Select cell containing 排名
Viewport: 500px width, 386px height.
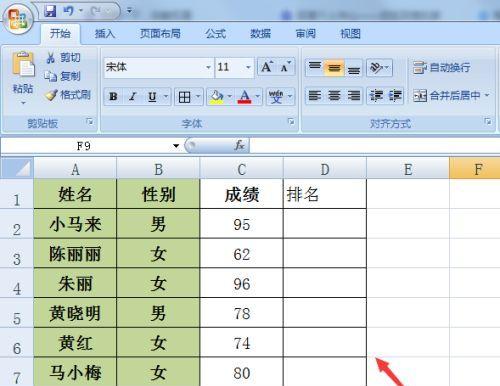click(325, 194)
